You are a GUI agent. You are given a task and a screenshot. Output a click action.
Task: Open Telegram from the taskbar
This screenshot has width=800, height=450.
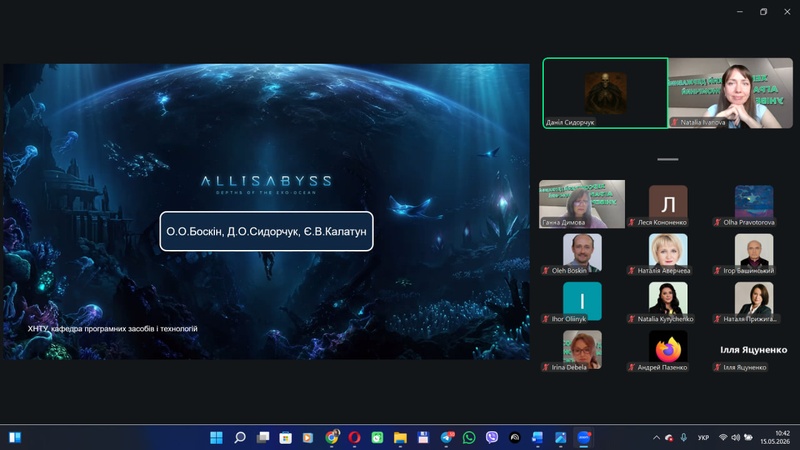pyautogui.click(x=446, y=437)
